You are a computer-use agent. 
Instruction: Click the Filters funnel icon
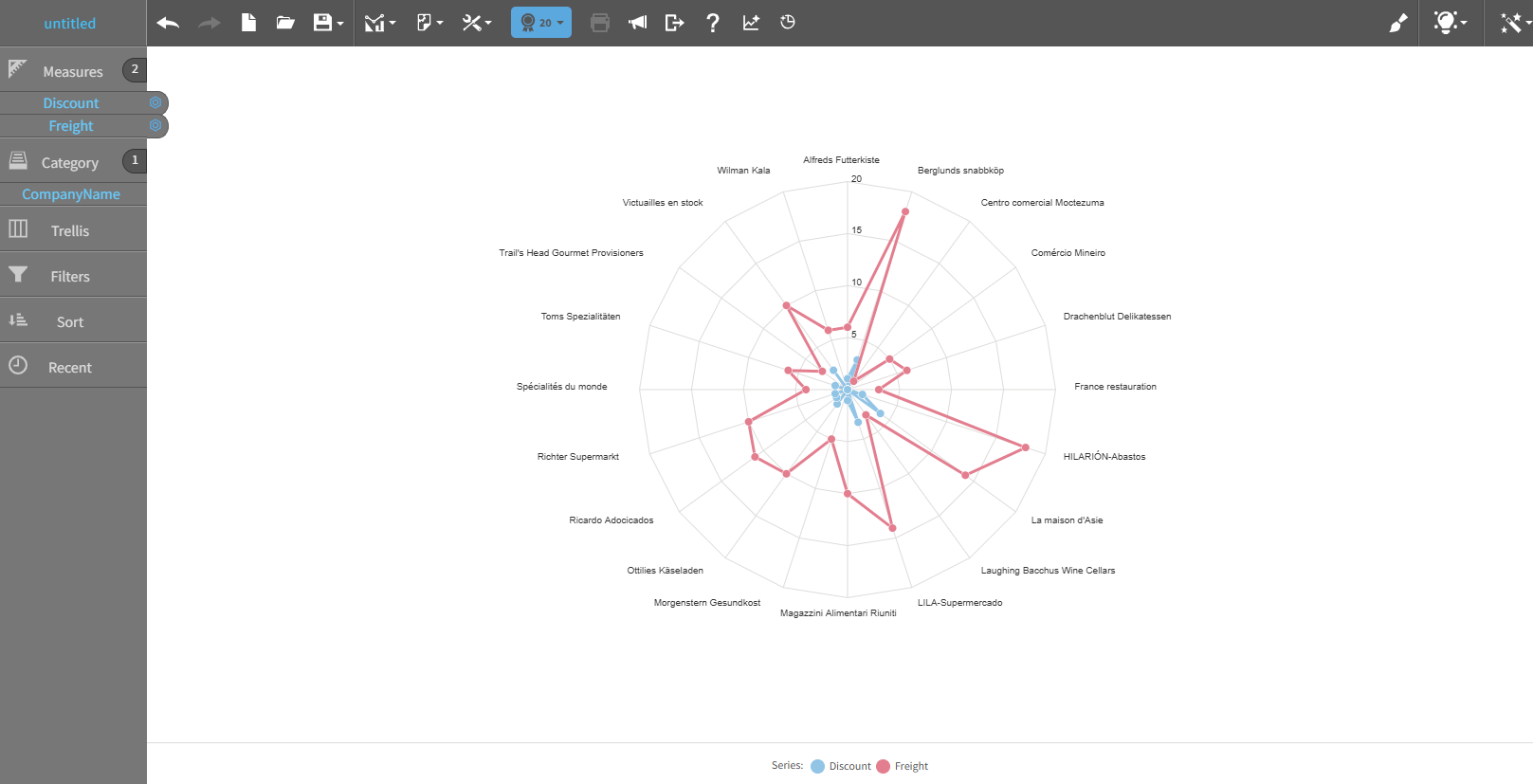click(18, 274)
